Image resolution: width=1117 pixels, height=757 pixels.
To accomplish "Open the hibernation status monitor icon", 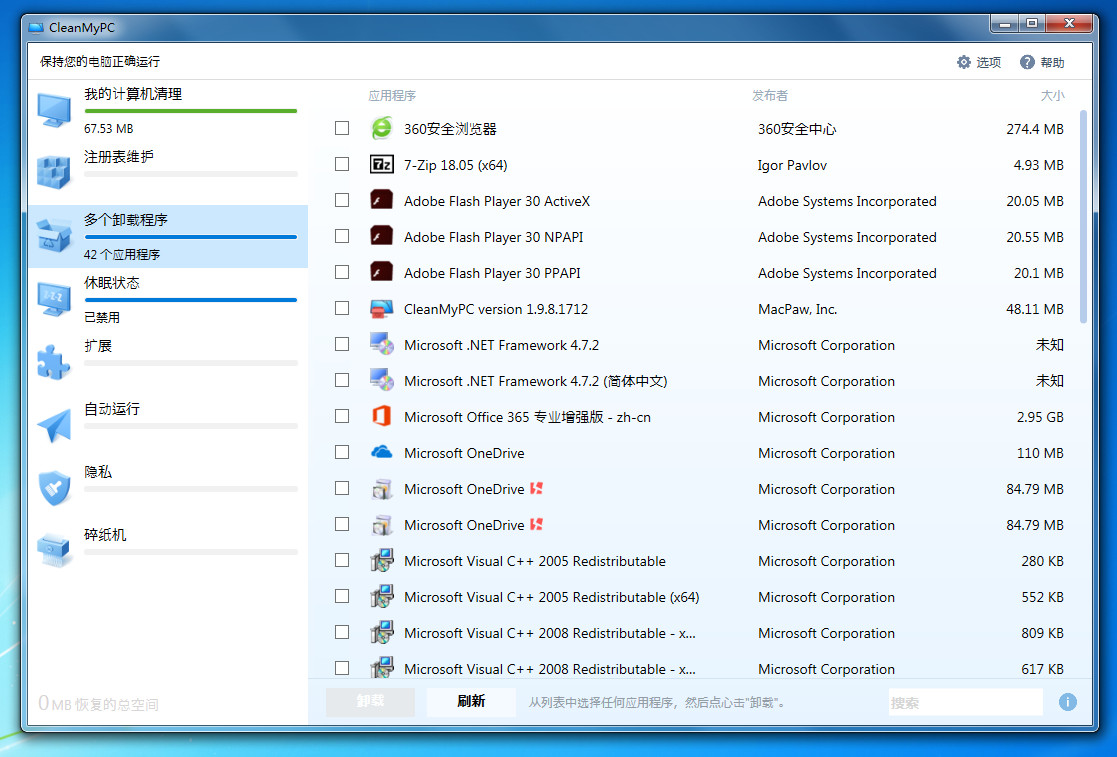I will (54, 298).
